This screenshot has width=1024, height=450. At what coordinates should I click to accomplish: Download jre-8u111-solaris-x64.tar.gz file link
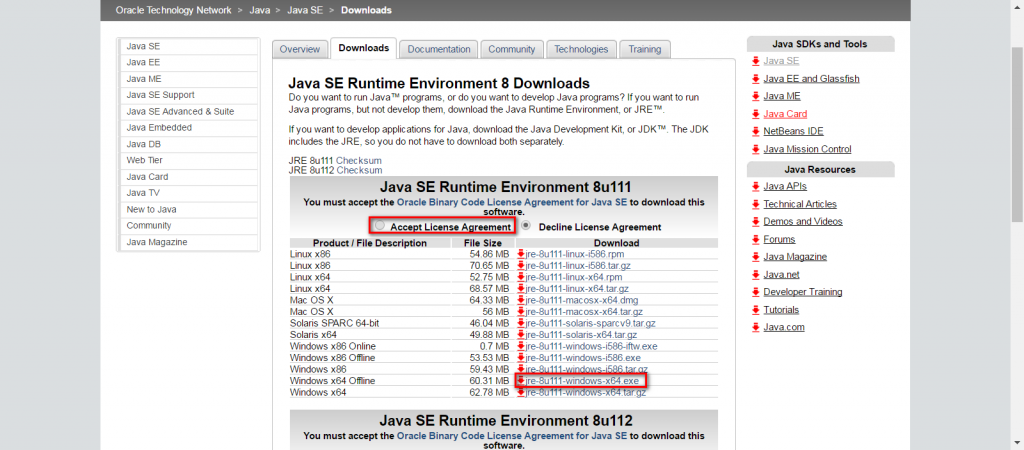click(x=581, y=334)
